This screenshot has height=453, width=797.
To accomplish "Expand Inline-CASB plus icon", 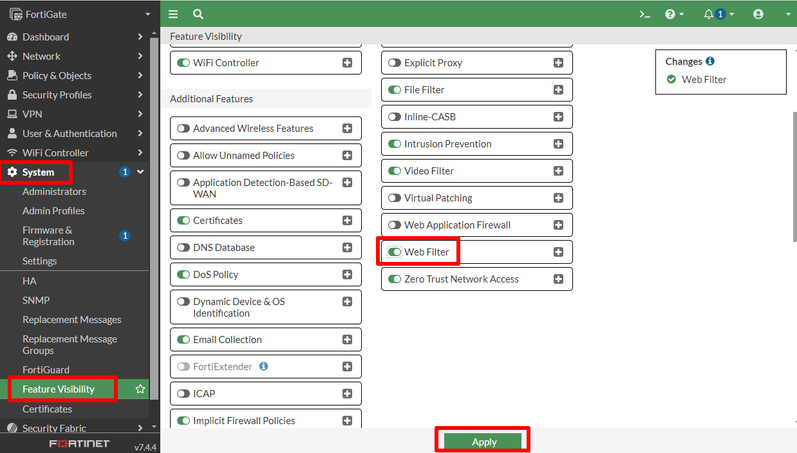I will [x=558, y=116].
